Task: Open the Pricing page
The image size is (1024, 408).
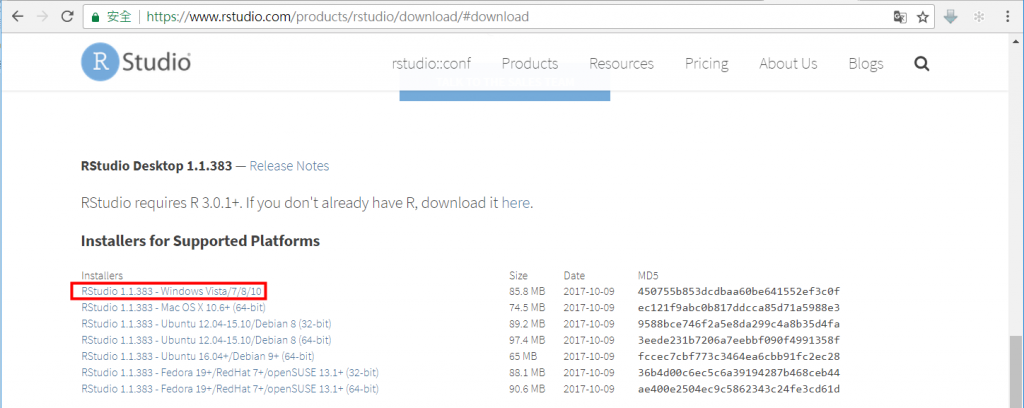Action: (707, 63)
